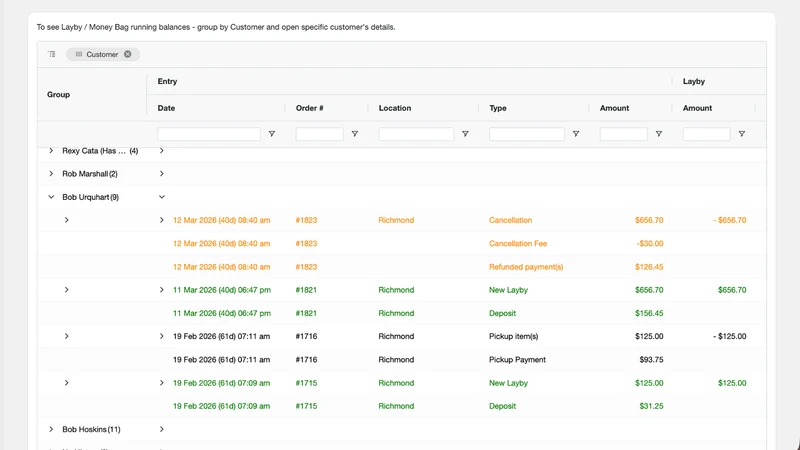Expand Rob Marshall entry column chevron
The height and width of the screenshot is (450, 800).
click(161, 173)
